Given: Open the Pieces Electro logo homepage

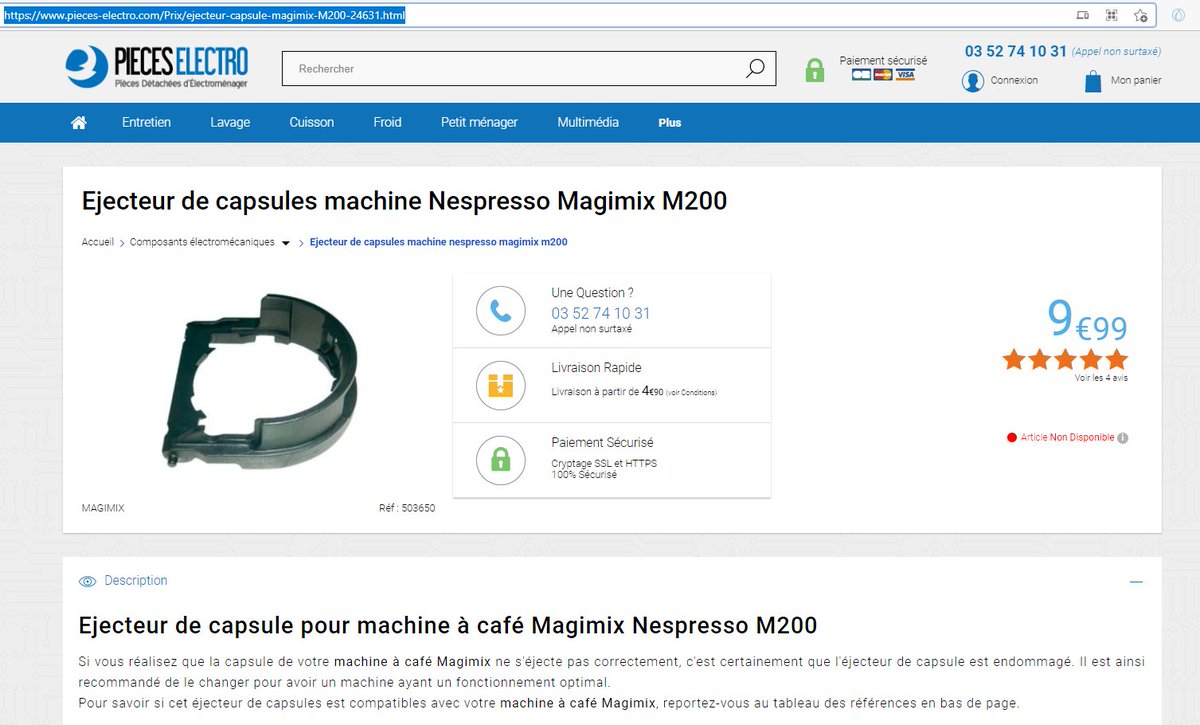Looking at the screenshot, I should 157,67.
